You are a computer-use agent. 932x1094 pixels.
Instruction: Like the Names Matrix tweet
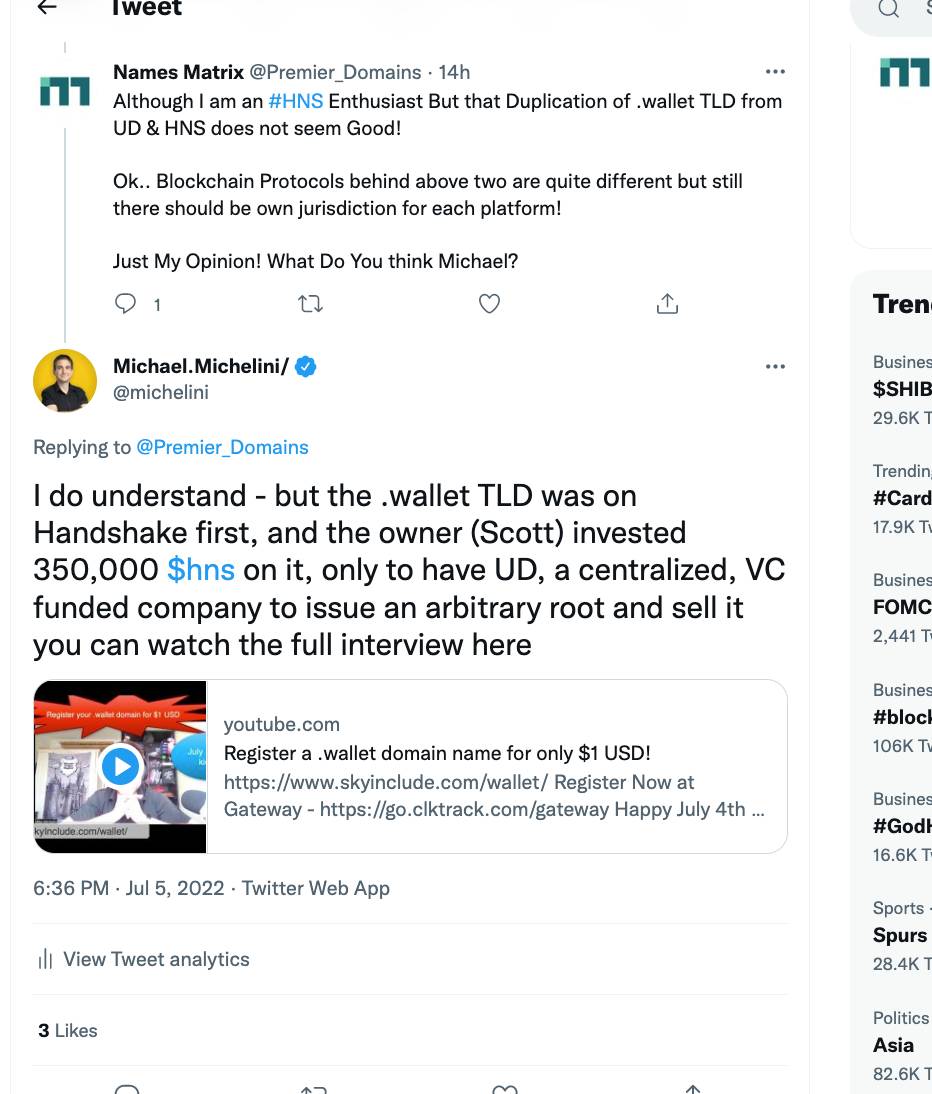point(489,304)
